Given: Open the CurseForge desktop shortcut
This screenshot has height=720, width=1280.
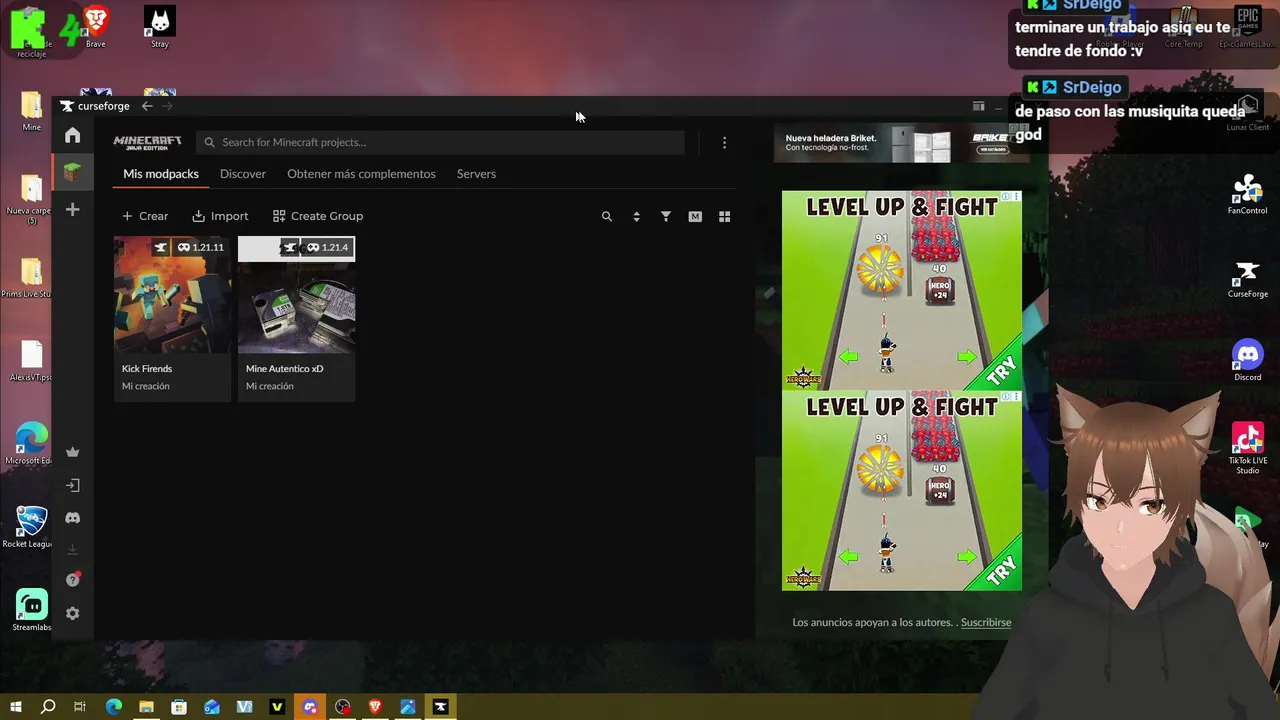Looking at the screenshot, I should tap(1247, 278).
